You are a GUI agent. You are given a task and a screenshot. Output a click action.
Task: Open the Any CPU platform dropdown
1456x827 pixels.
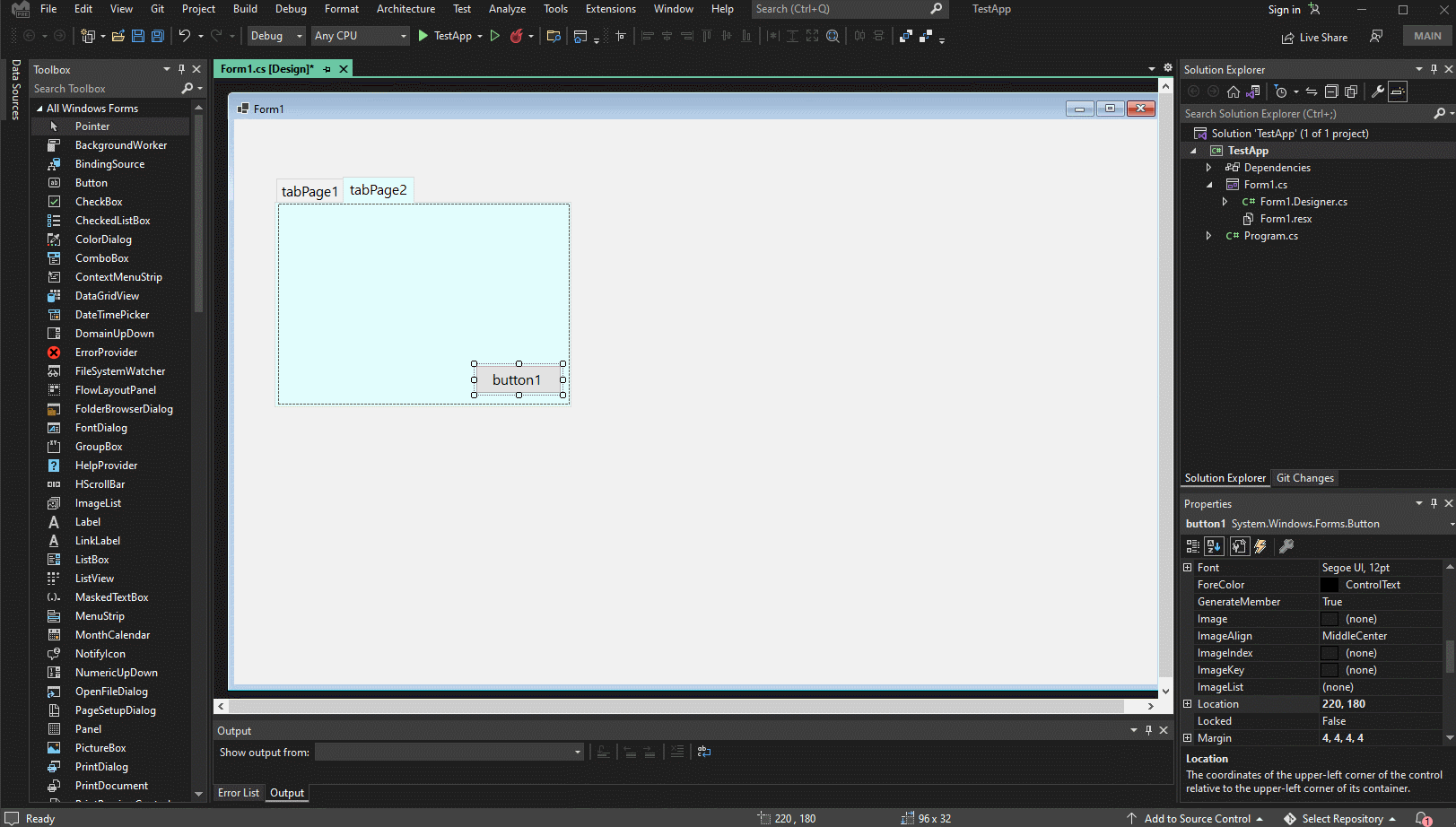403,36
